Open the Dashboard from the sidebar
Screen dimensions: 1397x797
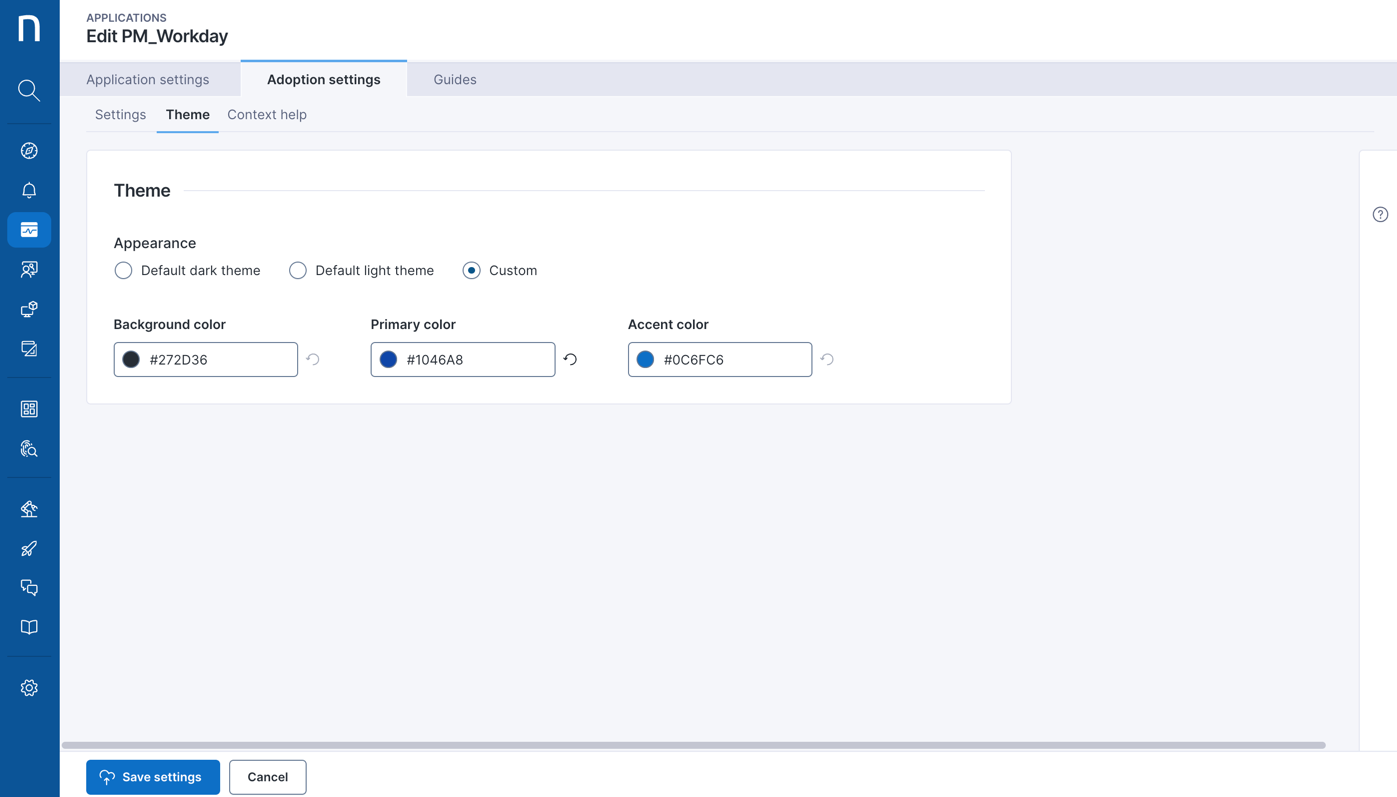coord(29,149)
